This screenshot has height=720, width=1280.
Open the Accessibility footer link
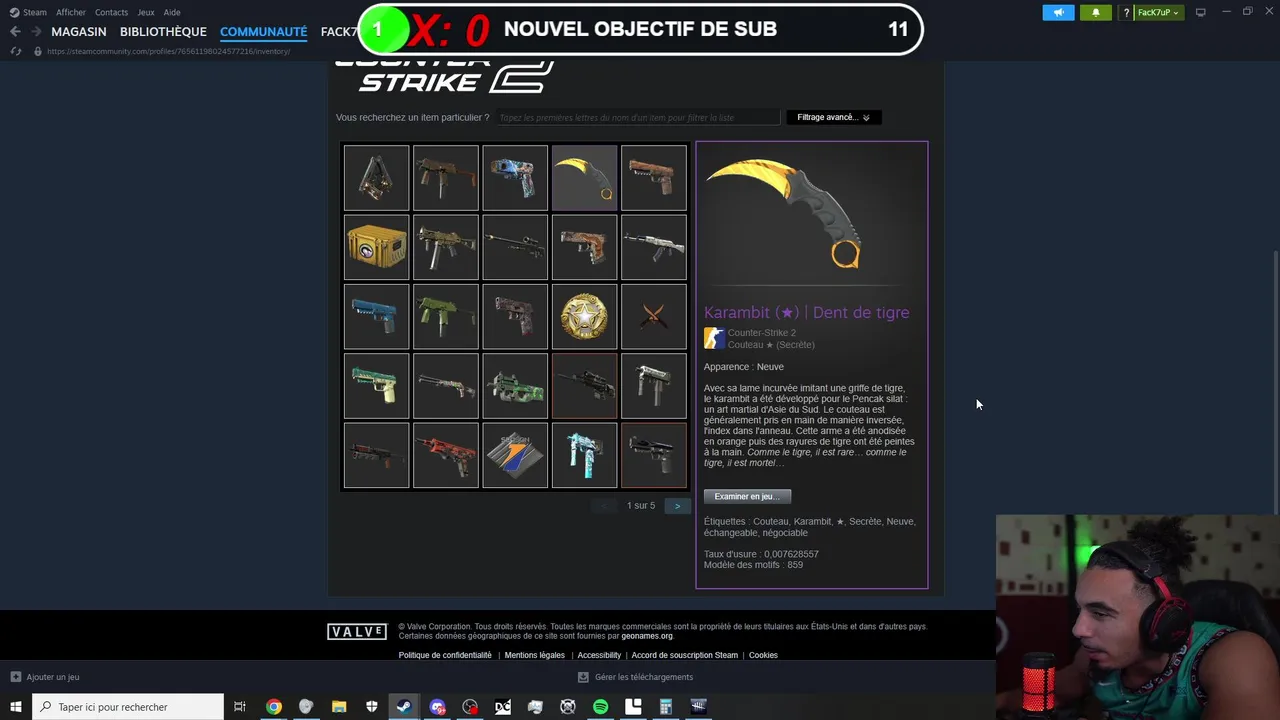(x=599, y=655)
